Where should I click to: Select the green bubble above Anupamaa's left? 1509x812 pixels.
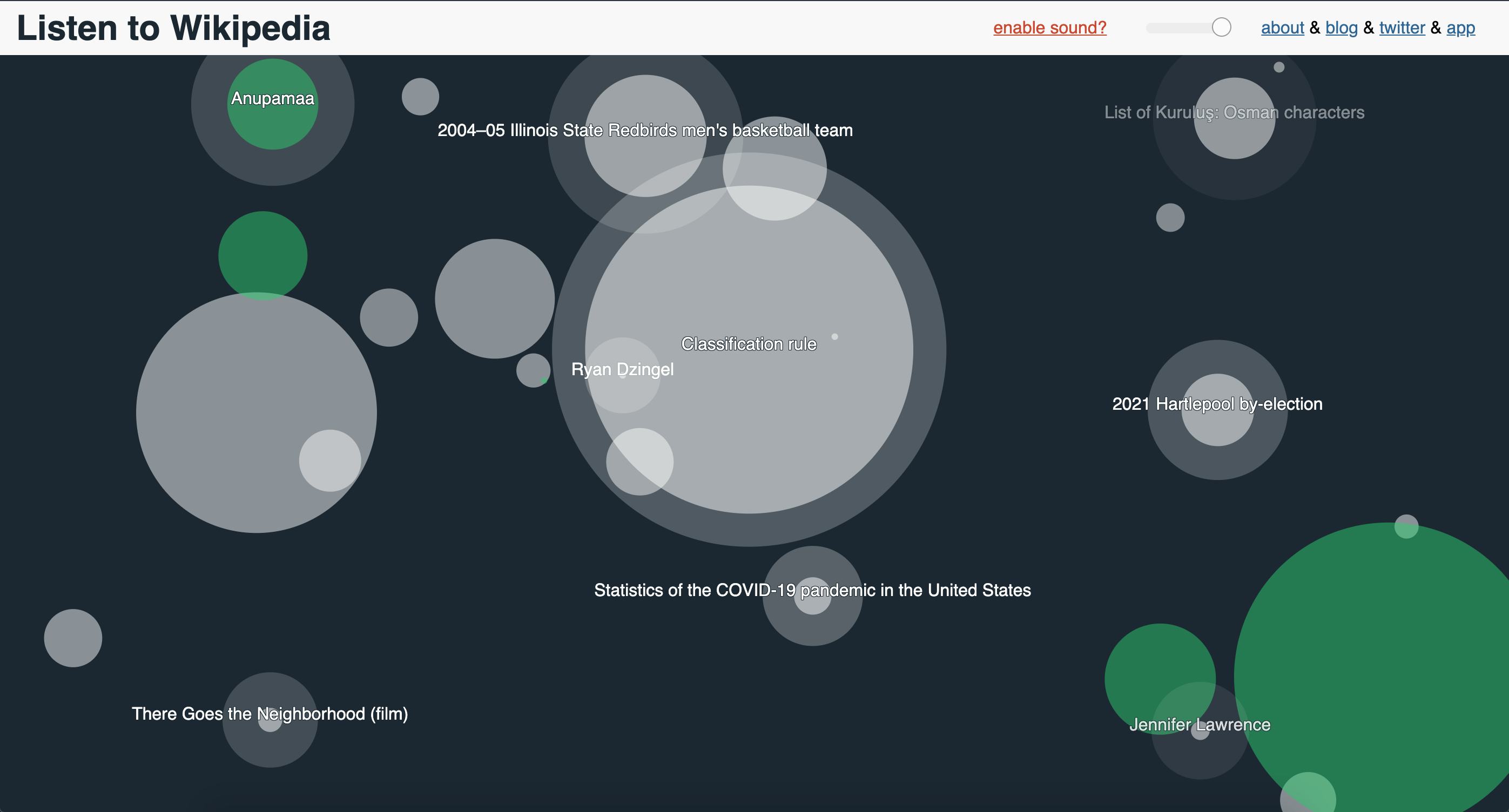(x=263, y=255)
